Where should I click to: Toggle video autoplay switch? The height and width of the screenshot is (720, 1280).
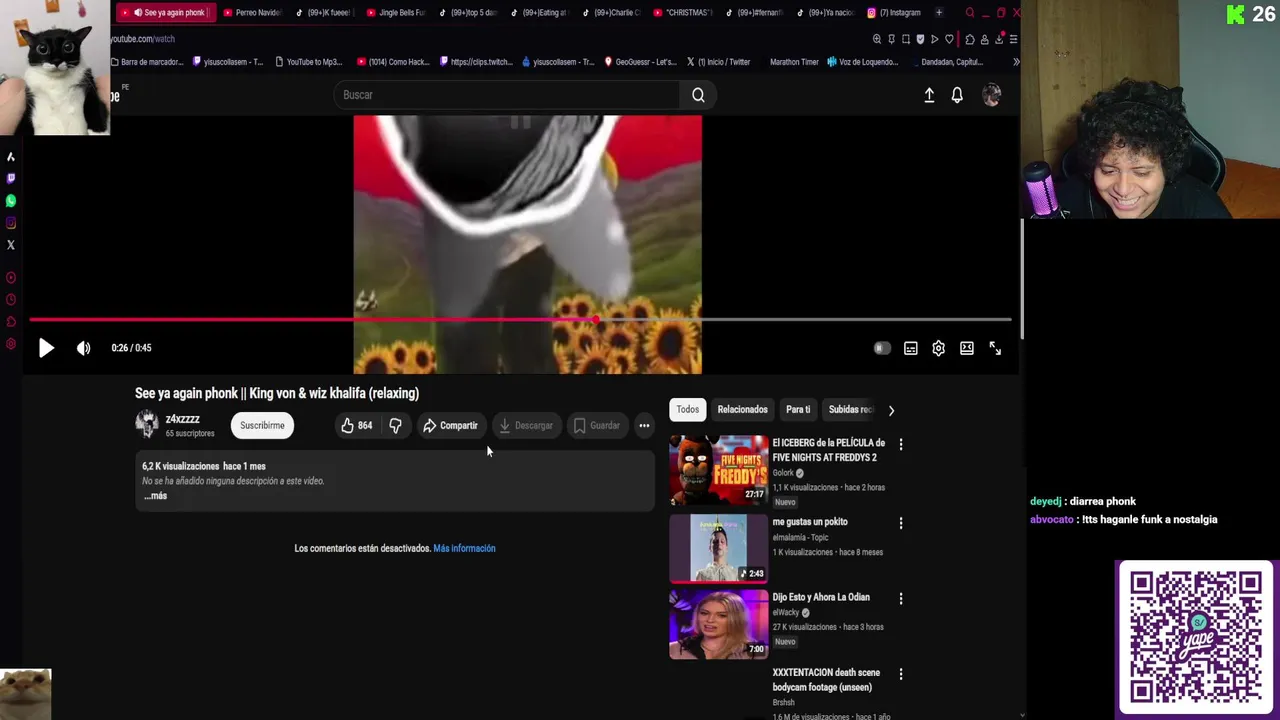tap(882, 348)
